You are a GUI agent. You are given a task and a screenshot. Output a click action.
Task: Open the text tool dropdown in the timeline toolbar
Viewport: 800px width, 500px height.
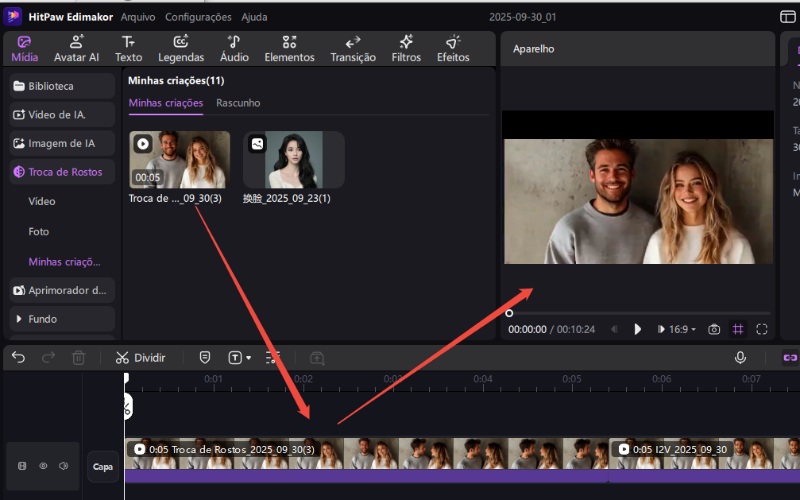point(240,357)
